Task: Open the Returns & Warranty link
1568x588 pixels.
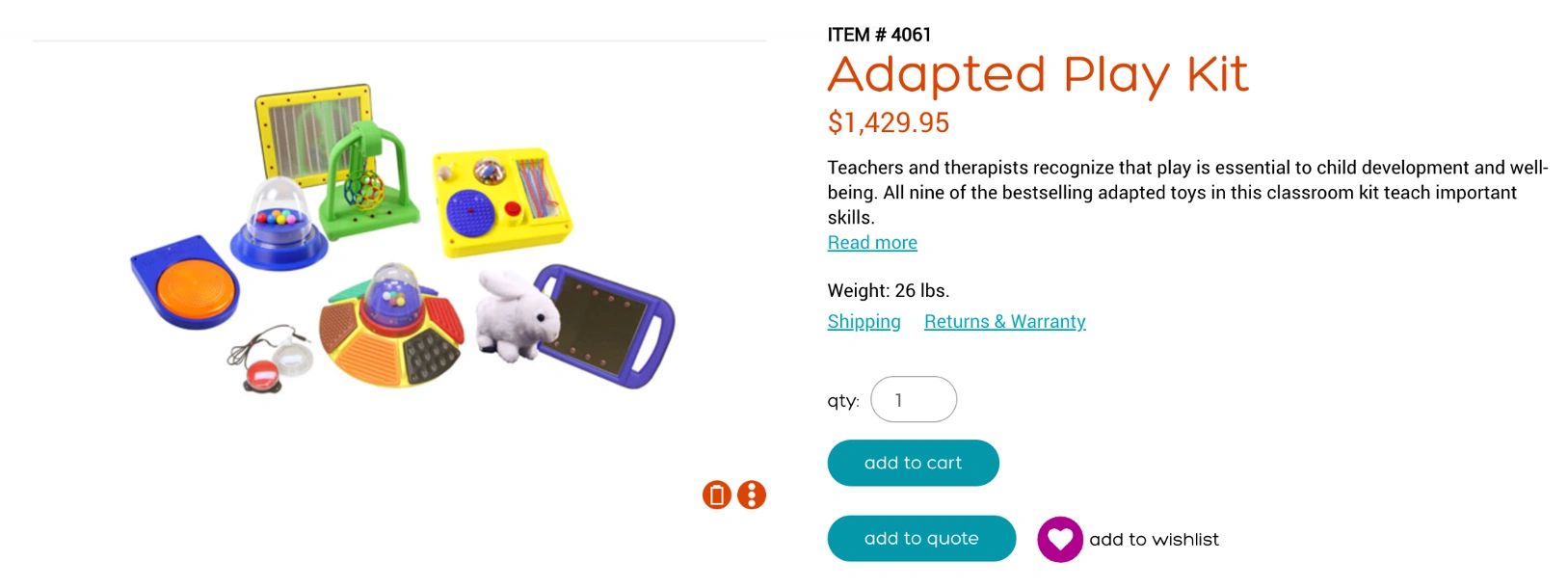Action: point(1004,322)
